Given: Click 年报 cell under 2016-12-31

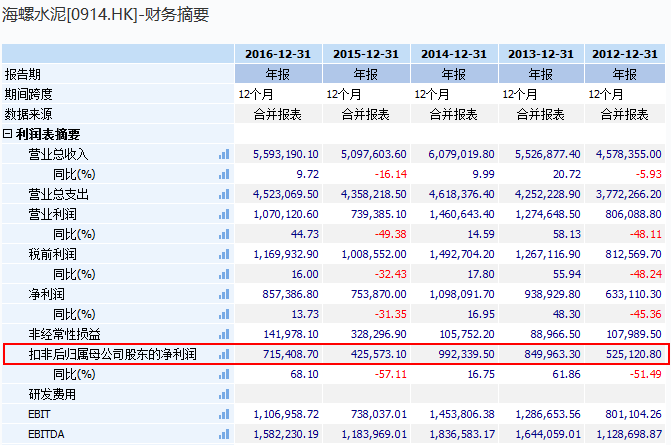Looking at the screenshot, I should click(x=278, y=74).
